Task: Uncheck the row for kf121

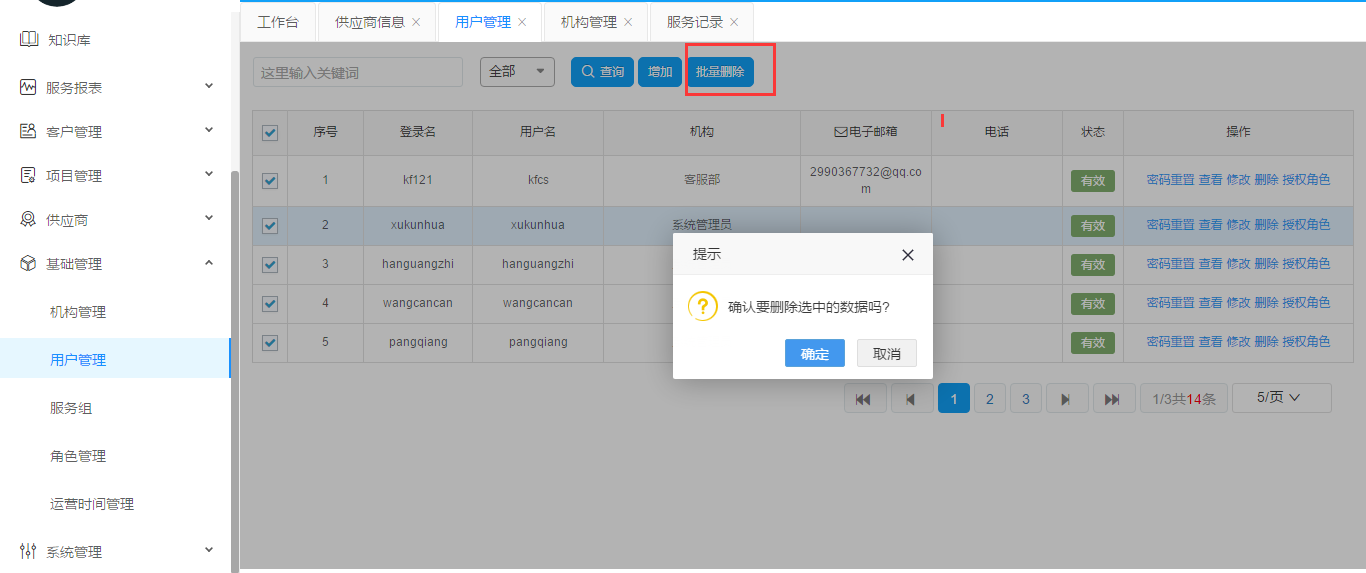Action: [x=270, y=181]
